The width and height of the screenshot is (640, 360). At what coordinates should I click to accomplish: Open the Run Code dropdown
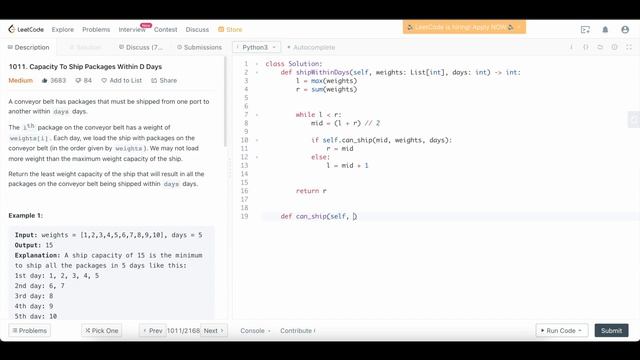pos(562,331)
